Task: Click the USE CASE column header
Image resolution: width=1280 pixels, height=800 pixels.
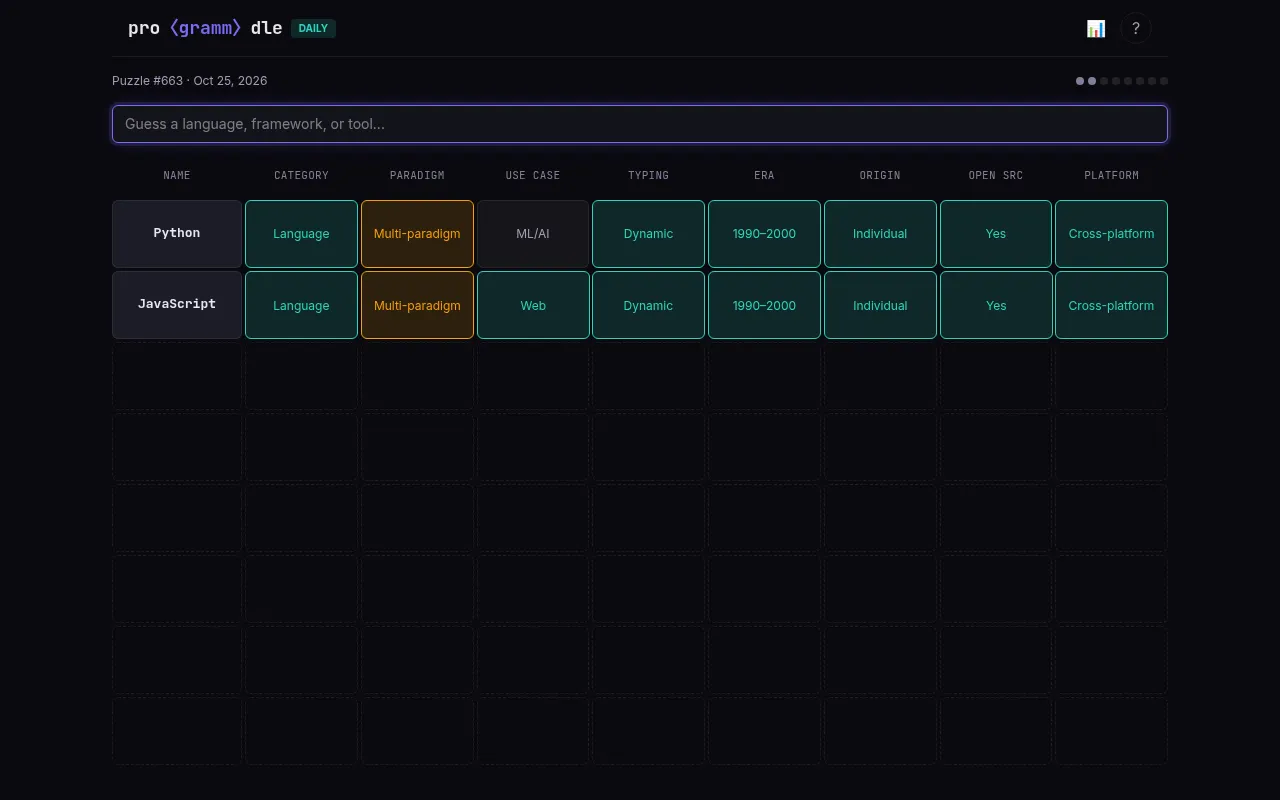Action: click(x=533, y=175)
